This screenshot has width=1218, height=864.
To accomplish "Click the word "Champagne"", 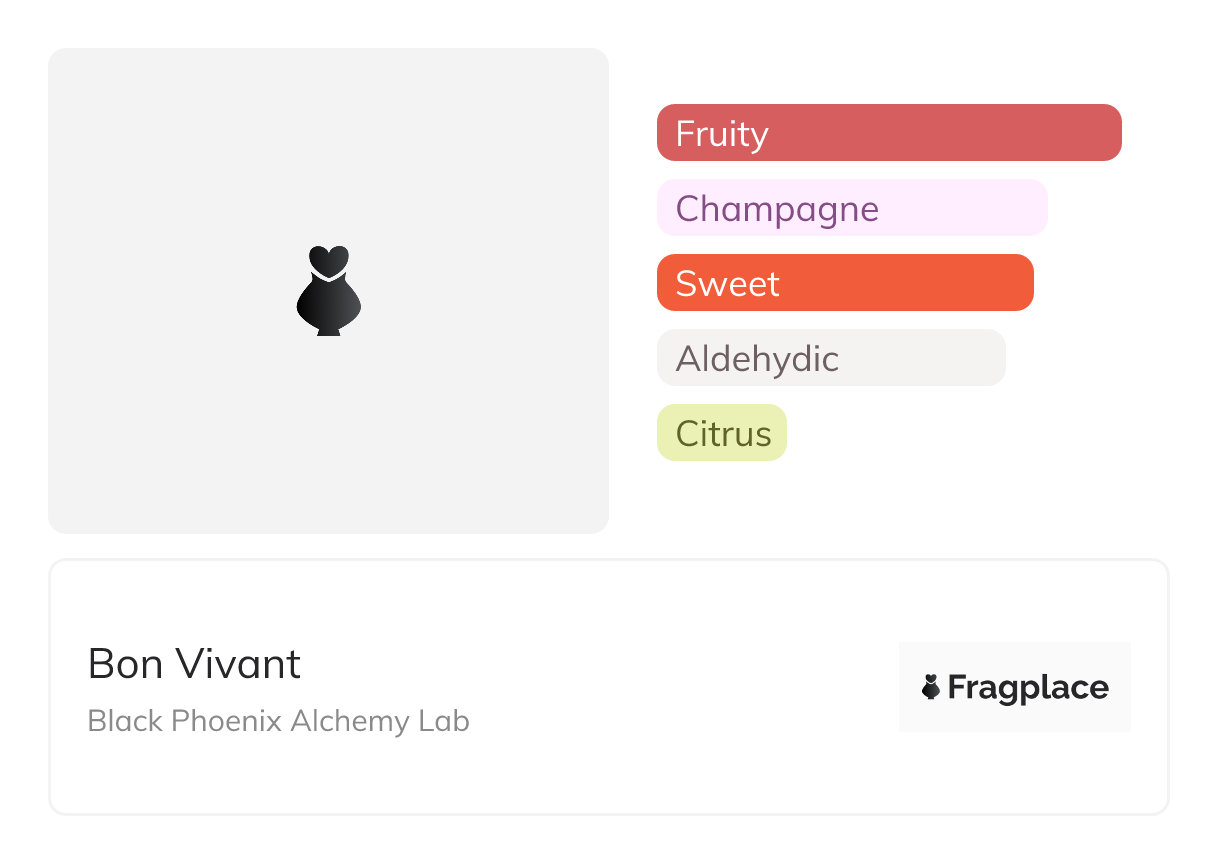I will point(777,209).
